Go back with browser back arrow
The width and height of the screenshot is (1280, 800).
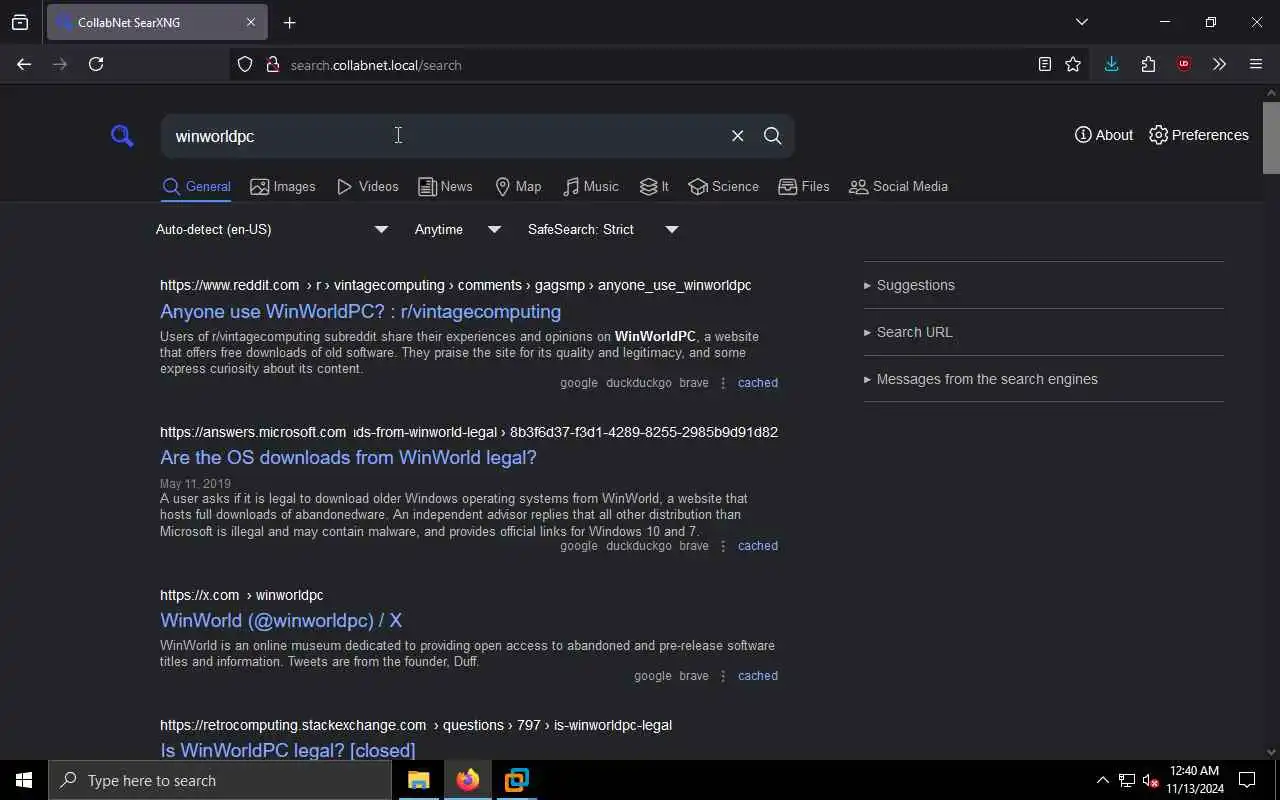pos(24,64)
